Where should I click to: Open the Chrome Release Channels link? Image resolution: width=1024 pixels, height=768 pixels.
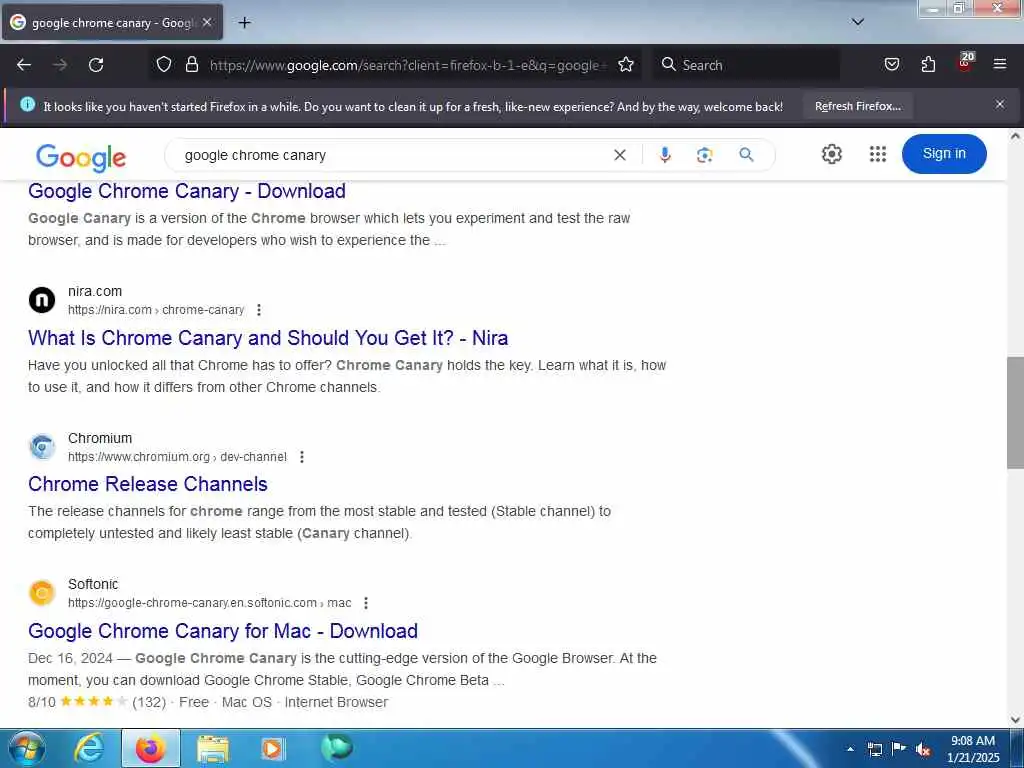click(x=148, y=484)
